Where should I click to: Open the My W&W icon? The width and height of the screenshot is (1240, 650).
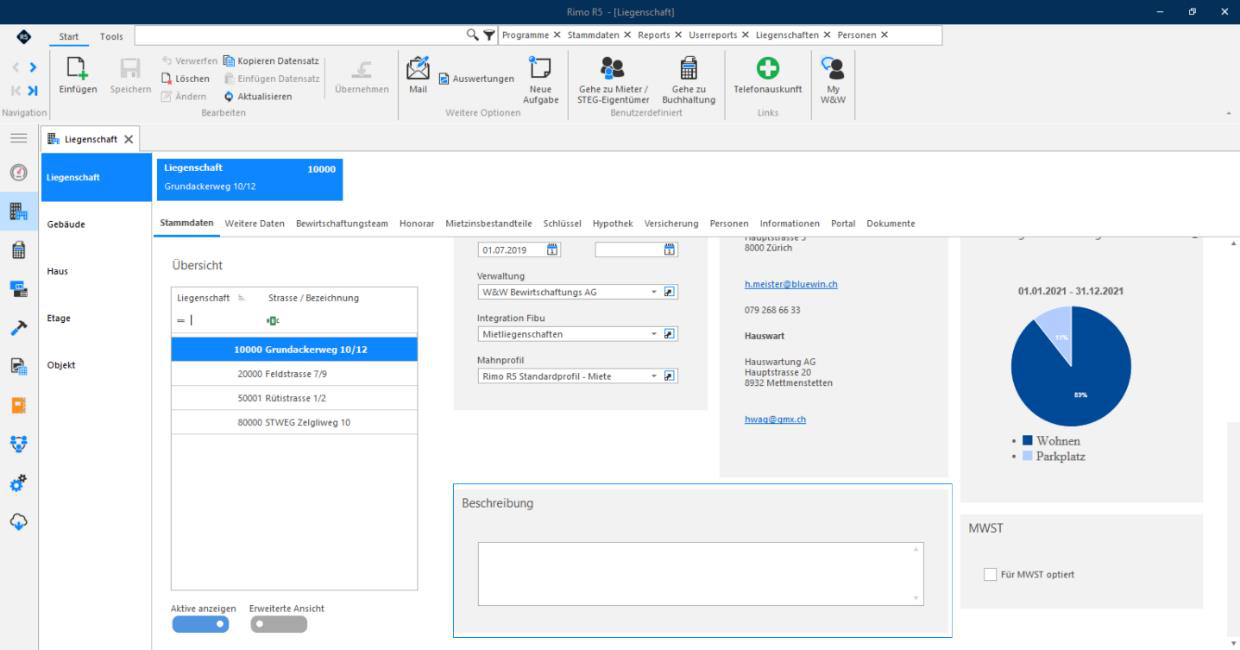tap(831, 68)
